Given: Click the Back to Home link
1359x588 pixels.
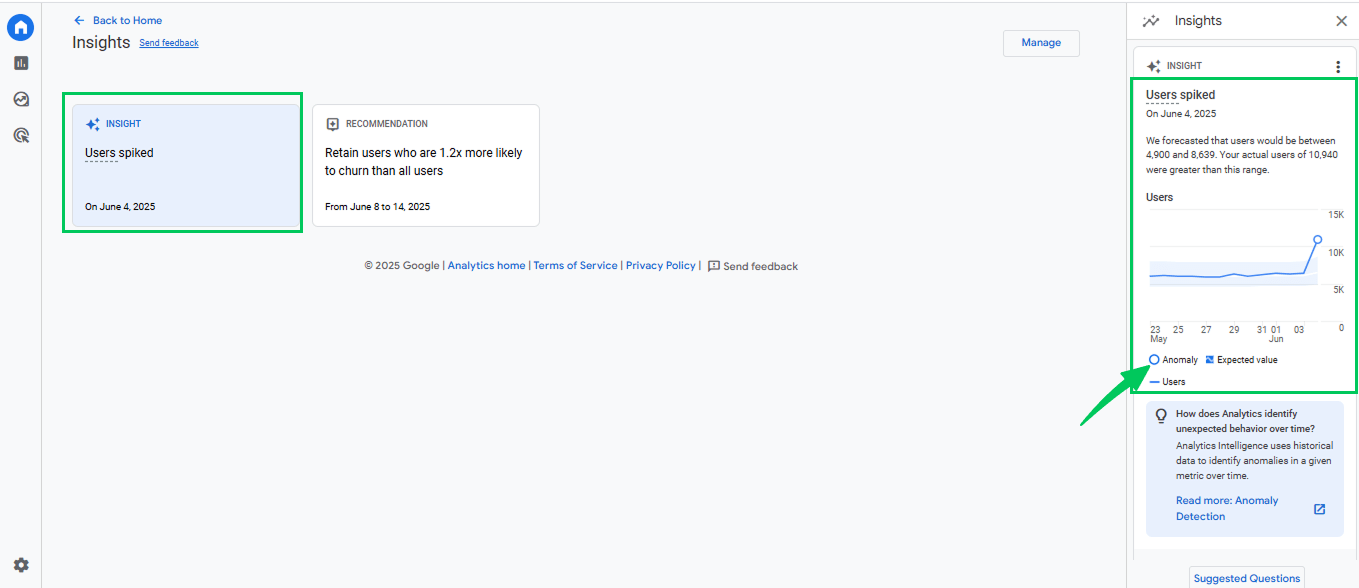Looking at the screenshot, I should [127, 20].
